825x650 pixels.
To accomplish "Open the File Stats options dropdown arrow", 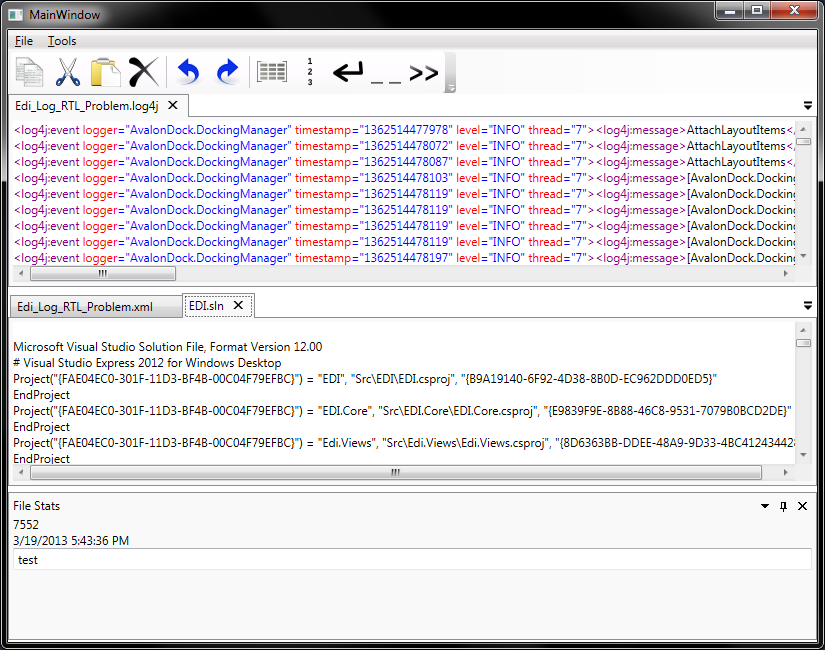I will point(765,506).
